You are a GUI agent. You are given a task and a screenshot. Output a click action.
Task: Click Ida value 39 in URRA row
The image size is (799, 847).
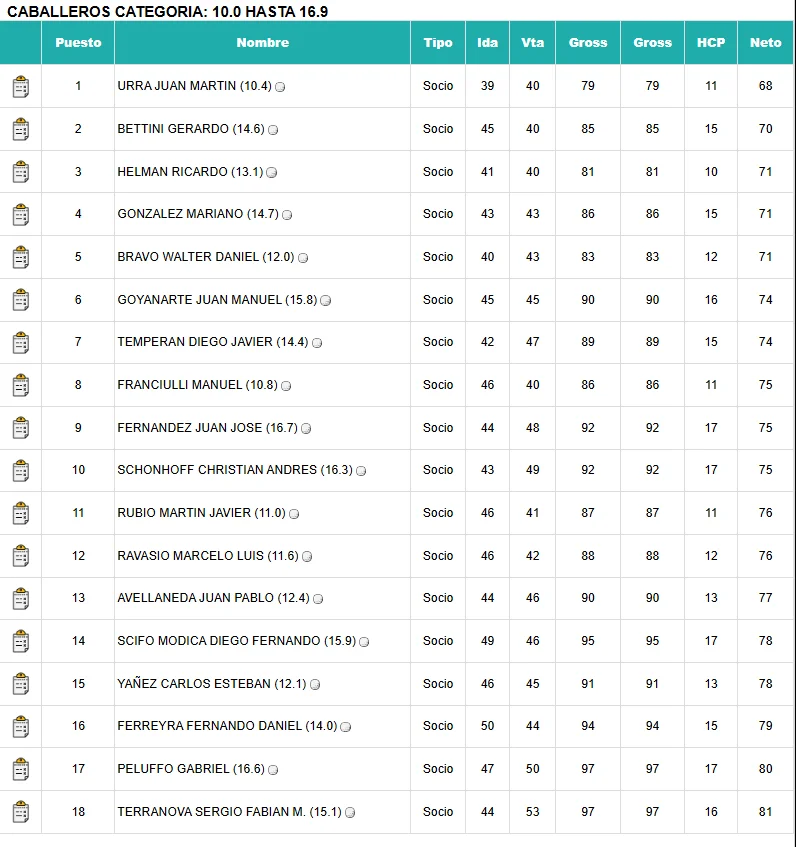coord(487,86)
